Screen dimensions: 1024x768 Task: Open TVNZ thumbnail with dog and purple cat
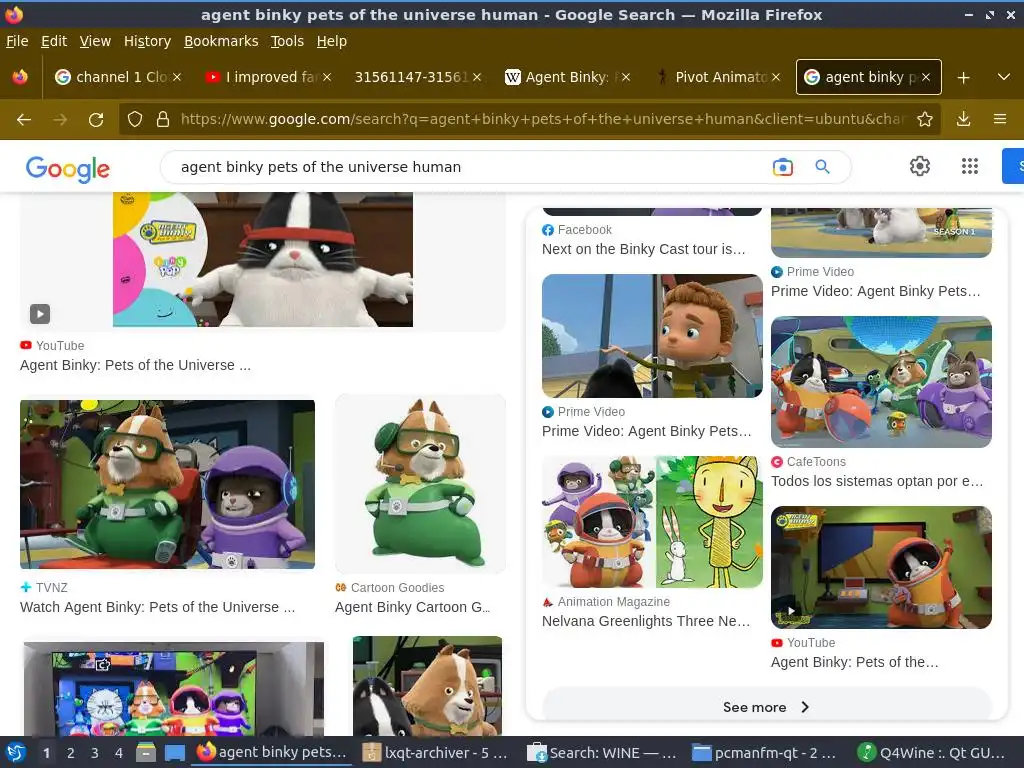[x=167, y=484]
